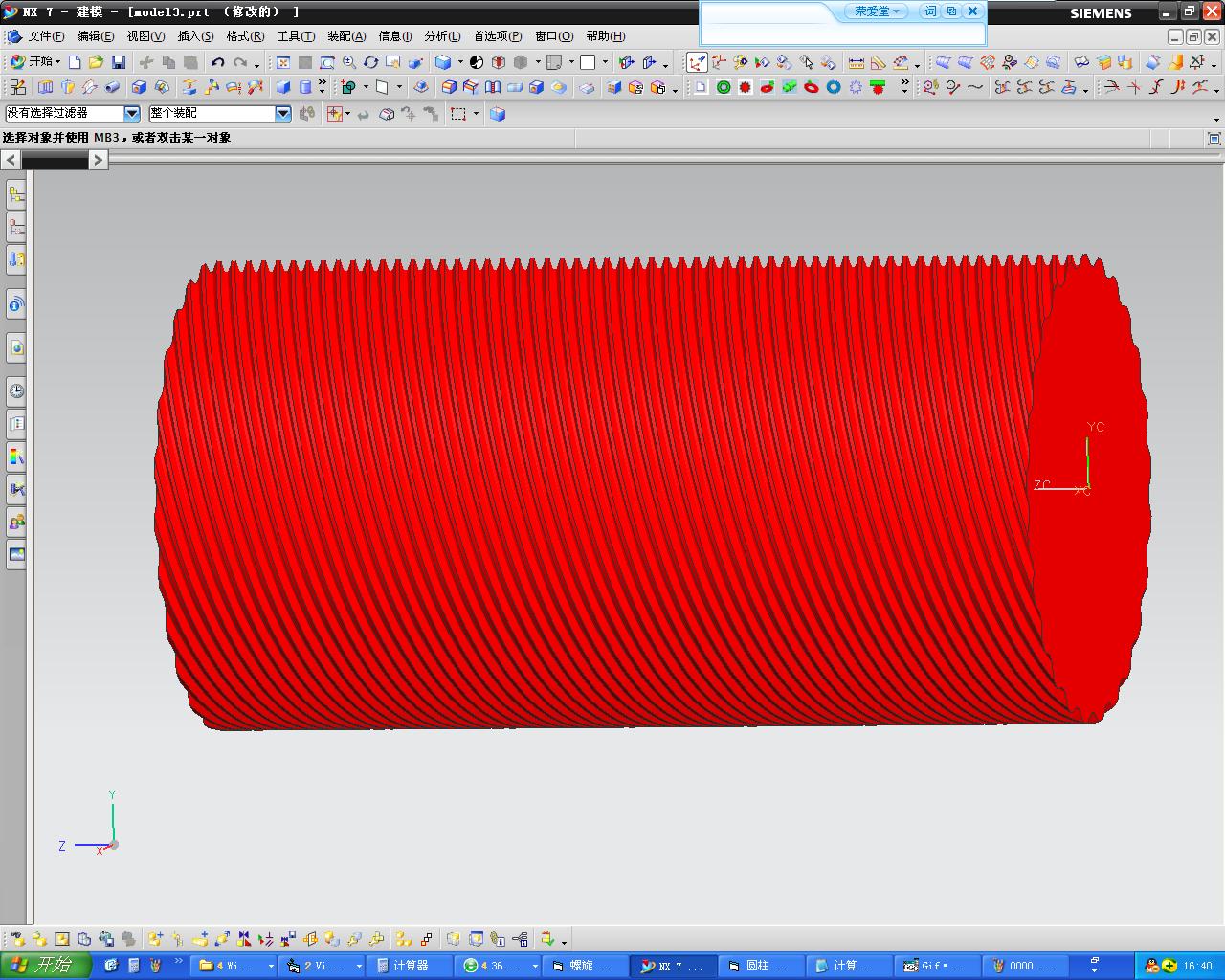
Task: Click the left scroll arrow below the cue line
Action: (x=11, y=160)
